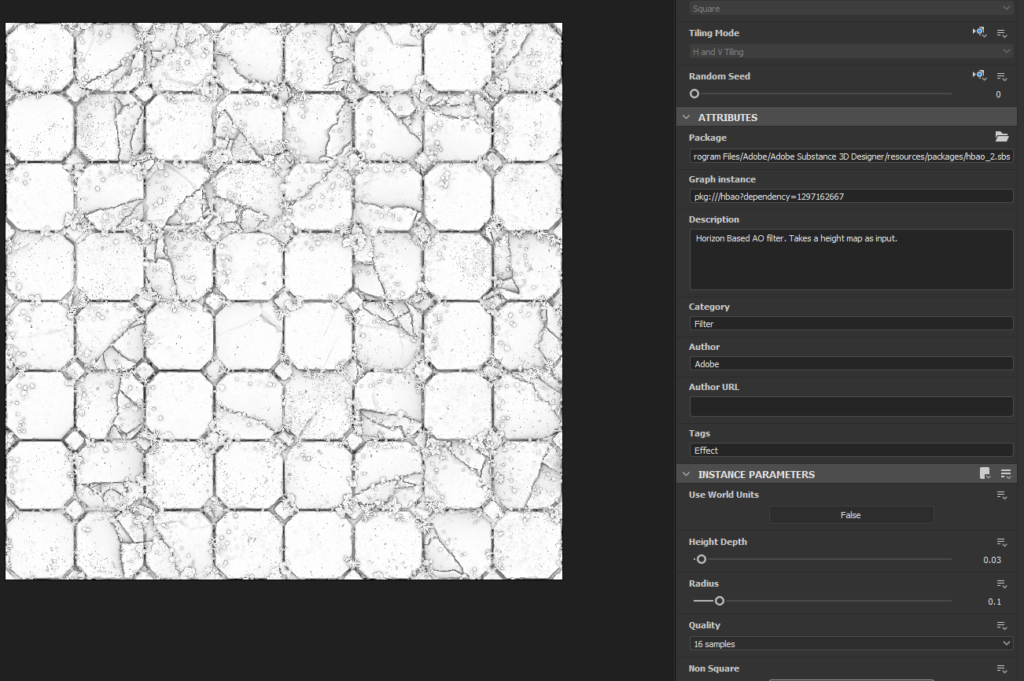The height and width of the screenshot is (681, 1024).
Task: Click the Height Depth slider handle
Action: [x=701, y=559]
